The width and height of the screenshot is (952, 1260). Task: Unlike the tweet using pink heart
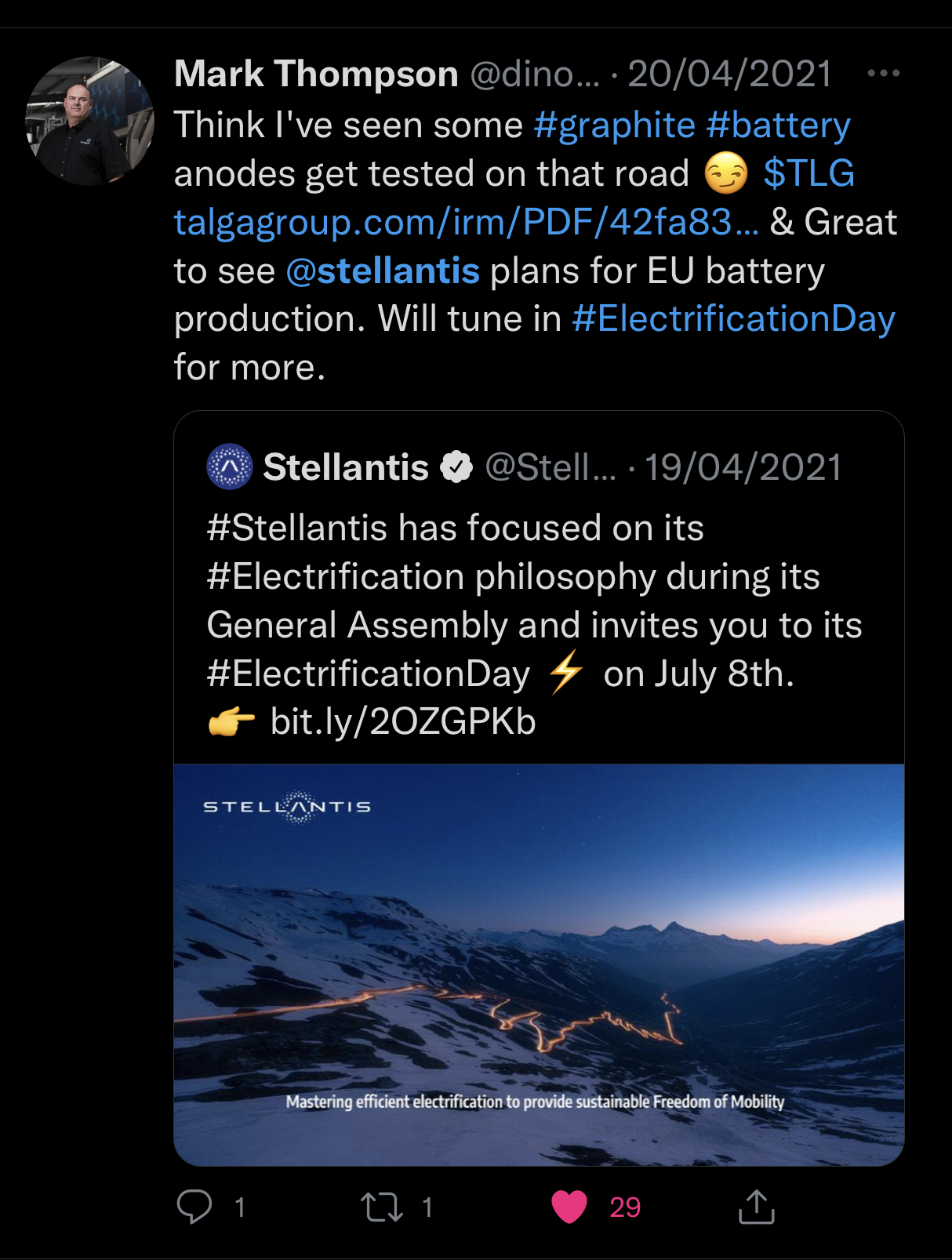tap(569, 1207)
